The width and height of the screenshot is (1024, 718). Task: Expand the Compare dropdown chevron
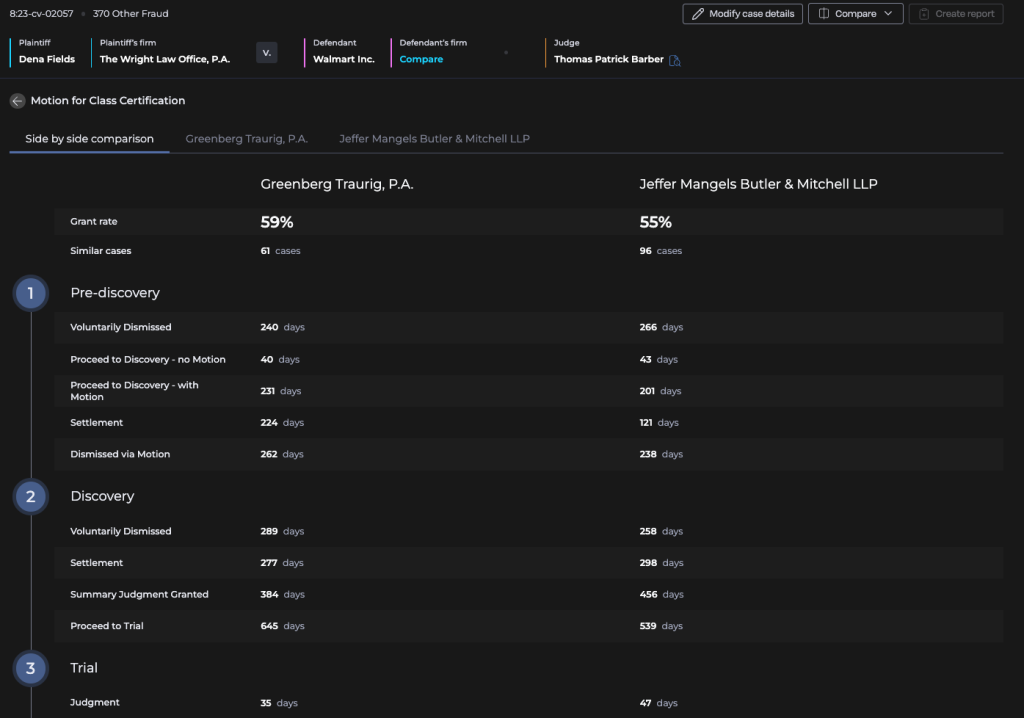[x=888, y=14]
